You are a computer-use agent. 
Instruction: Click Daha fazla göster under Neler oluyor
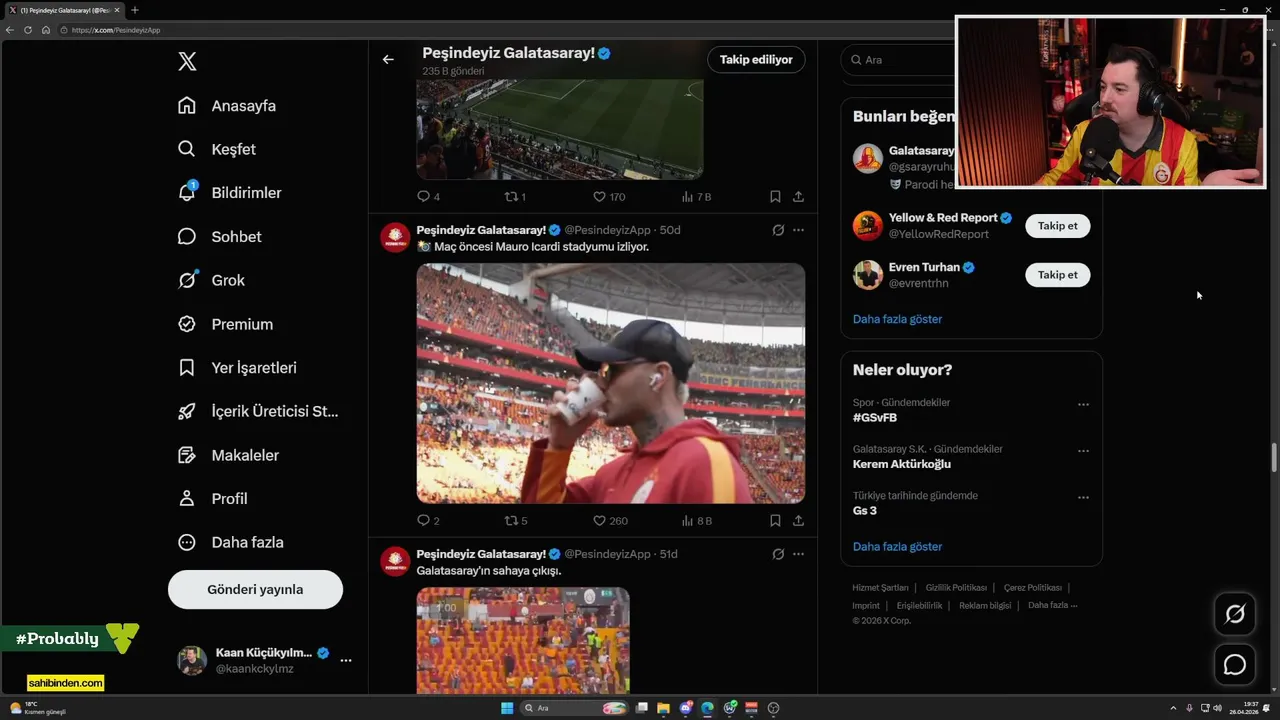[897, 547]
